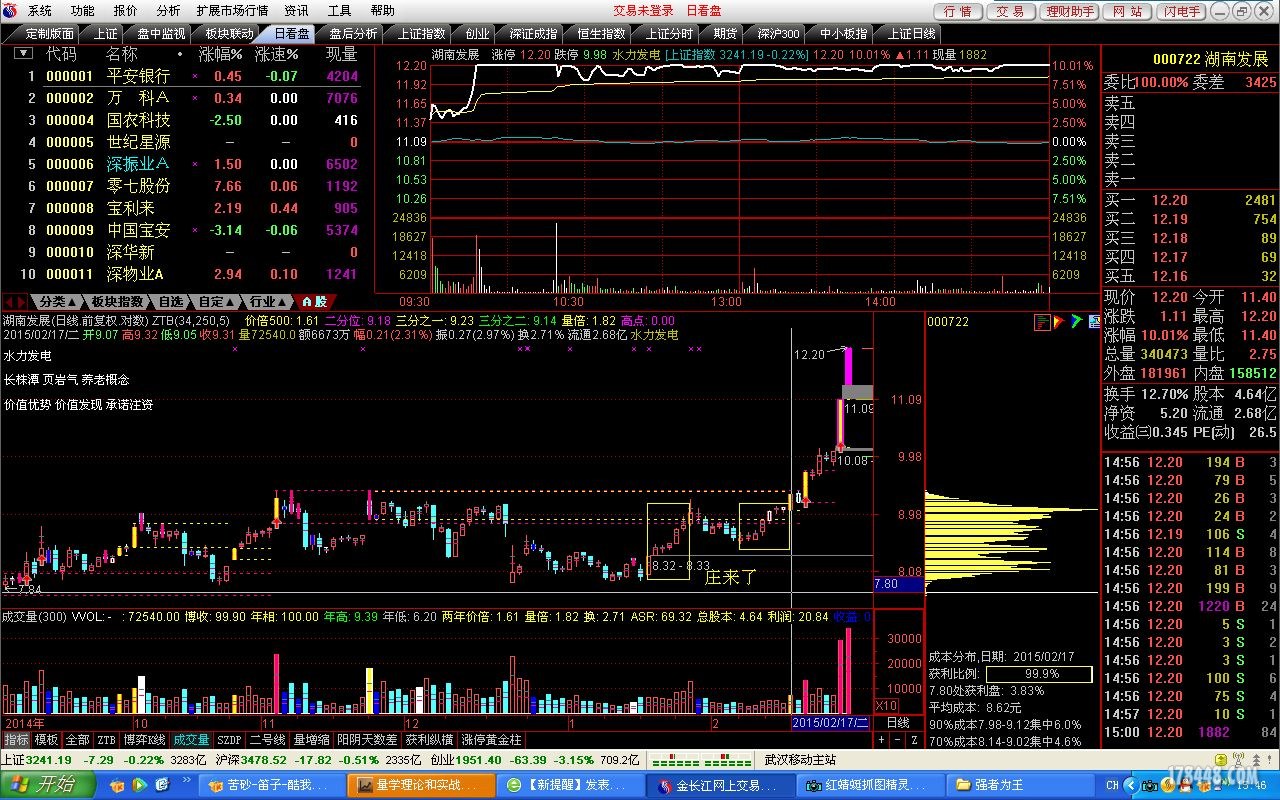Click the 武汉移动主站 status bar entry
Viewport: 1280px width, 800px height.
coord(800,760)
